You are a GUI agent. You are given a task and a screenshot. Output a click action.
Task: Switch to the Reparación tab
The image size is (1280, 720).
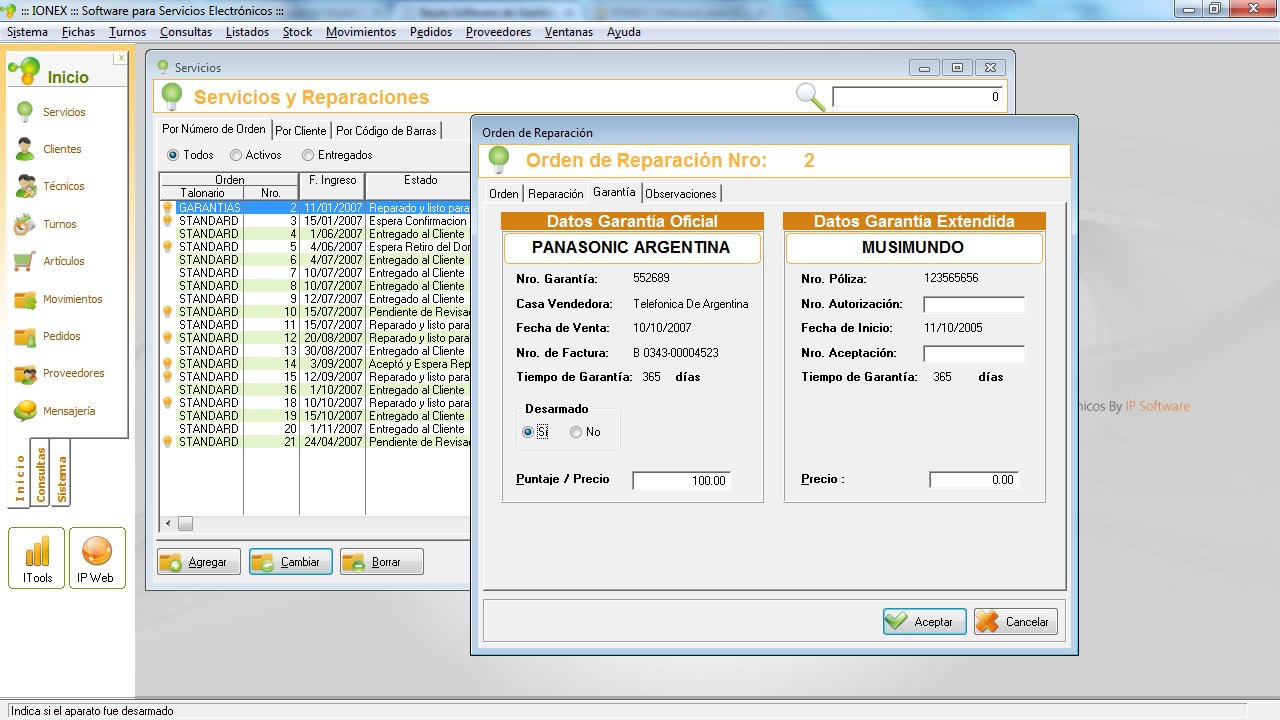point(556,194)
